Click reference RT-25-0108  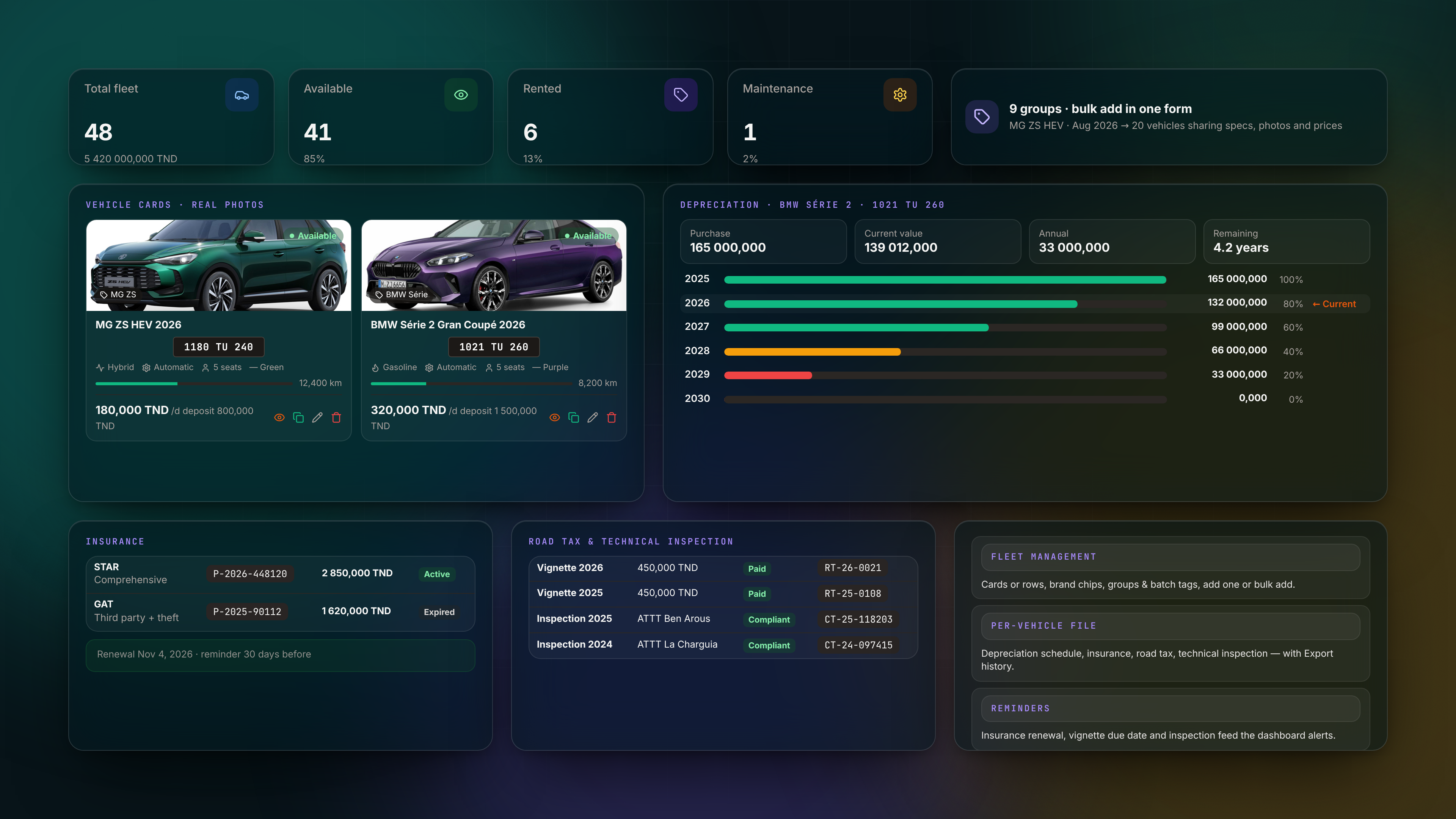click(852, 594)
